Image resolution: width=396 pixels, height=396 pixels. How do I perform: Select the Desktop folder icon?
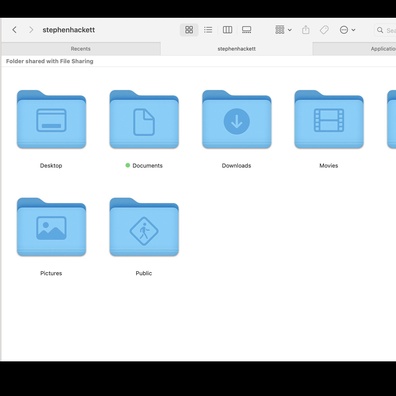(51, 119)
